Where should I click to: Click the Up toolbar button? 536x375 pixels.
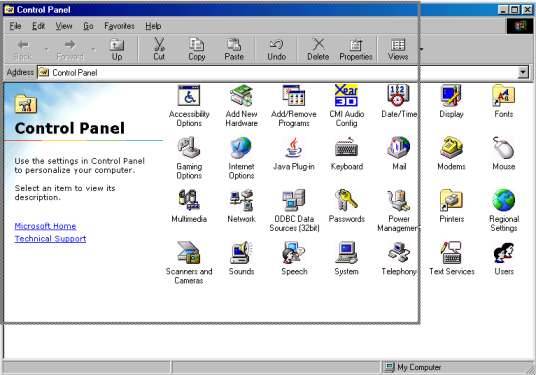(x=117, y=50)
